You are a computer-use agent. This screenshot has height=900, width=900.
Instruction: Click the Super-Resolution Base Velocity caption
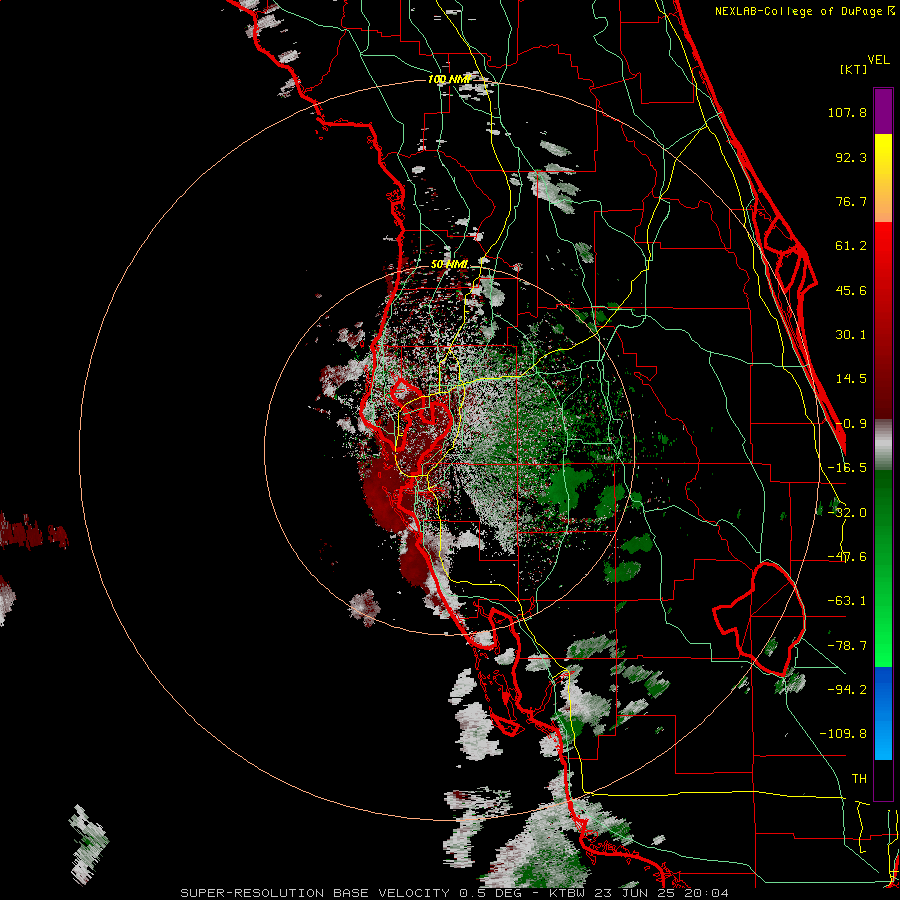pos(455,893)
